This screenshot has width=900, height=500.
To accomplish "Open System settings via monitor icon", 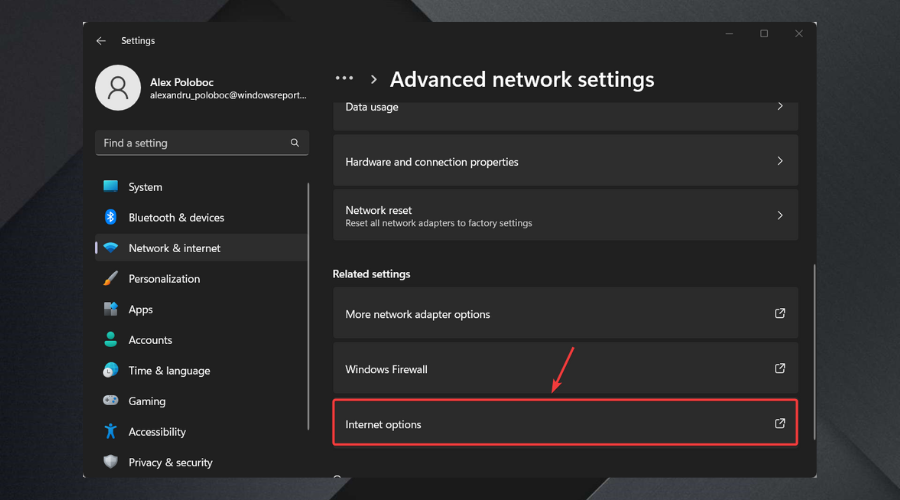I will (x=110, y=187).
